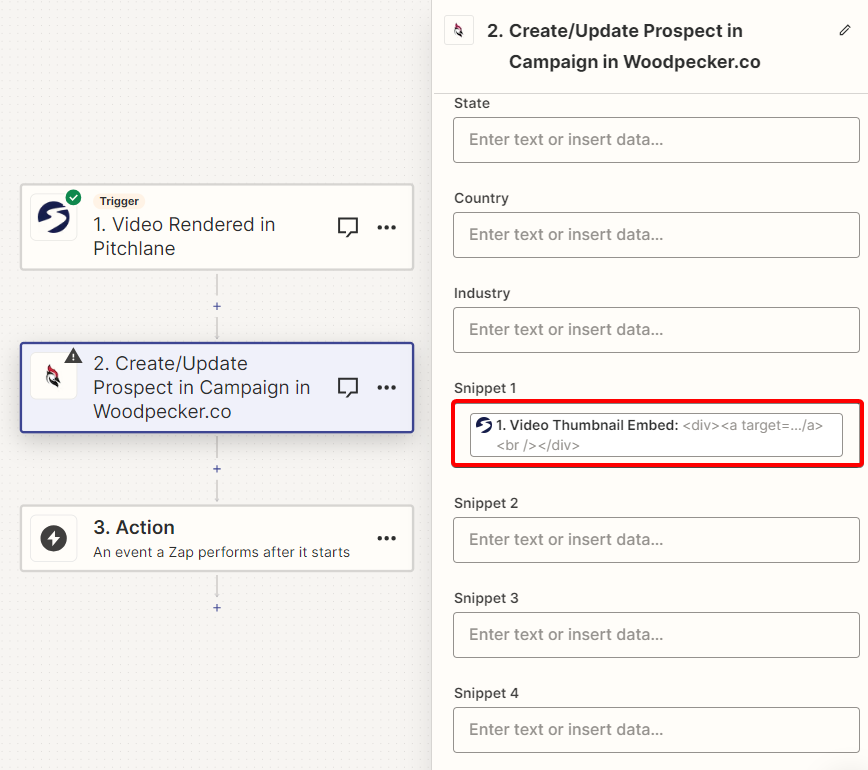The image size is (868, 770).
Task: Click green check badge on trigger step
Action: (x=74, y=197)
